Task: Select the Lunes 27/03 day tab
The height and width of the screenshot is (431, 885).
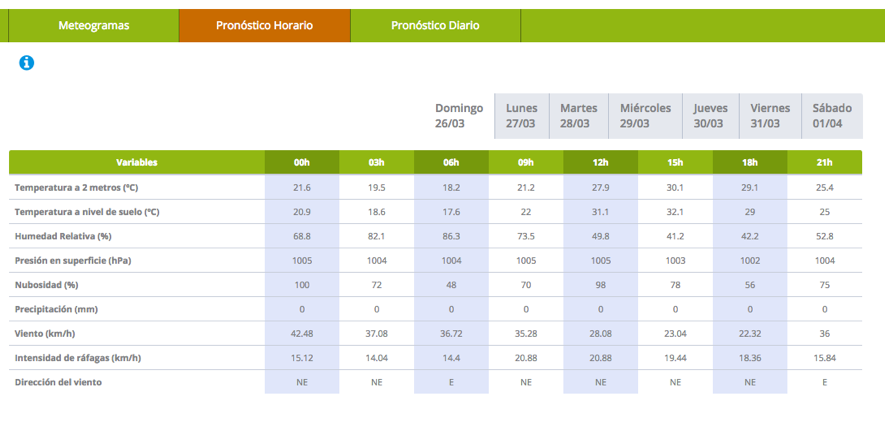Action: [x=522, y=116]
